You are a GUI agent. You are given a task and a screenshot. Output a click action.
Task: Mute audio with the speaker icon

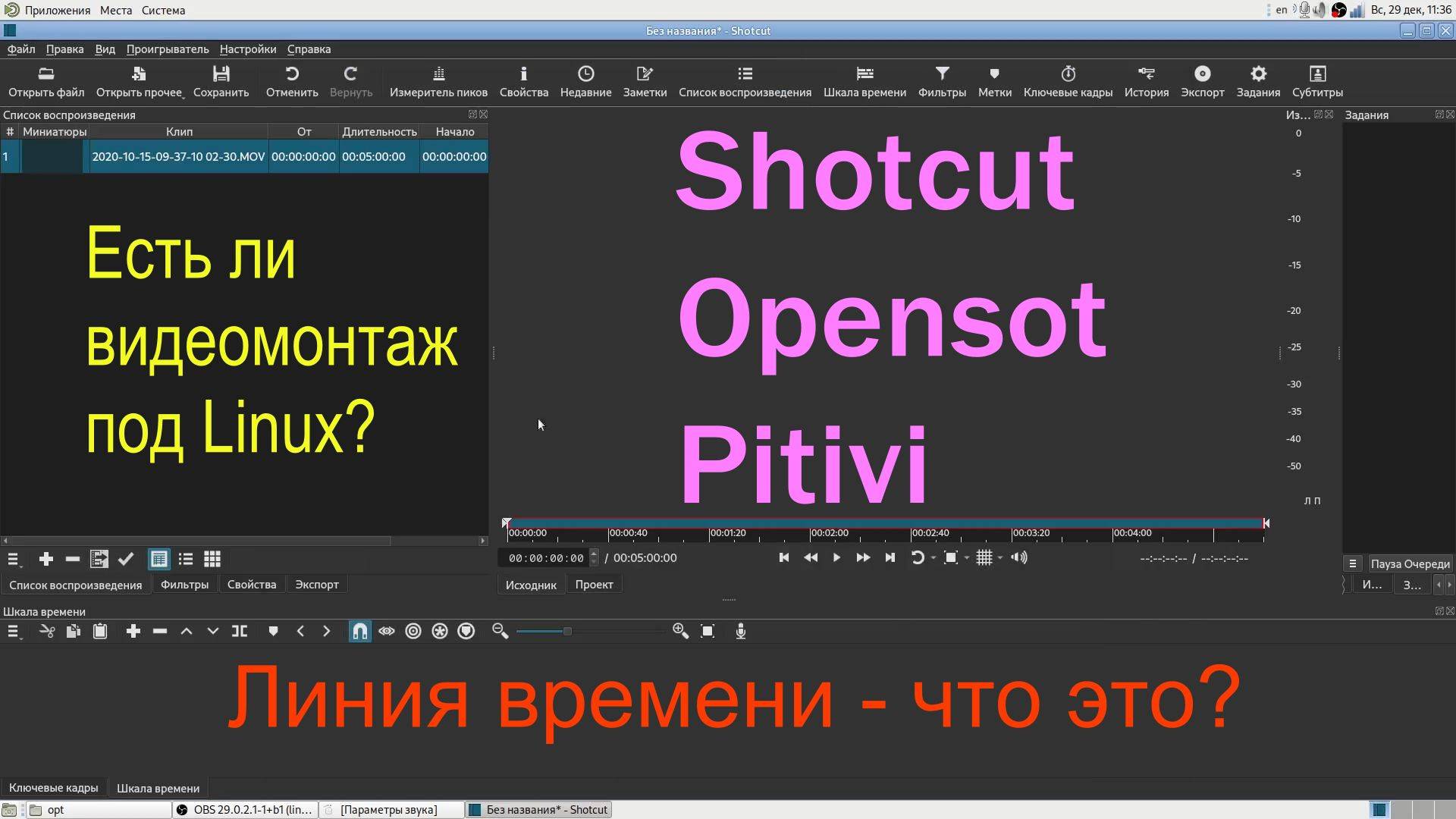click(1019, 557)
